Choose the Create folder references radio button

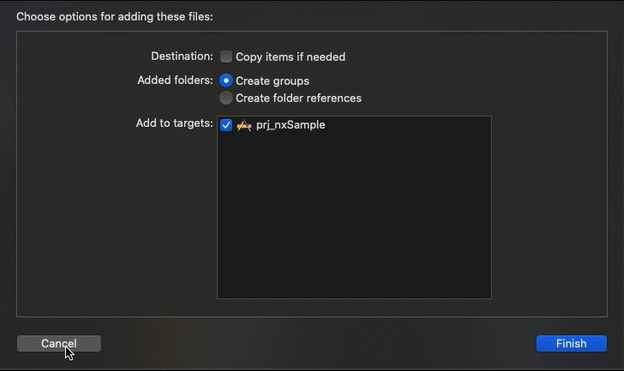tap(226, 98)
